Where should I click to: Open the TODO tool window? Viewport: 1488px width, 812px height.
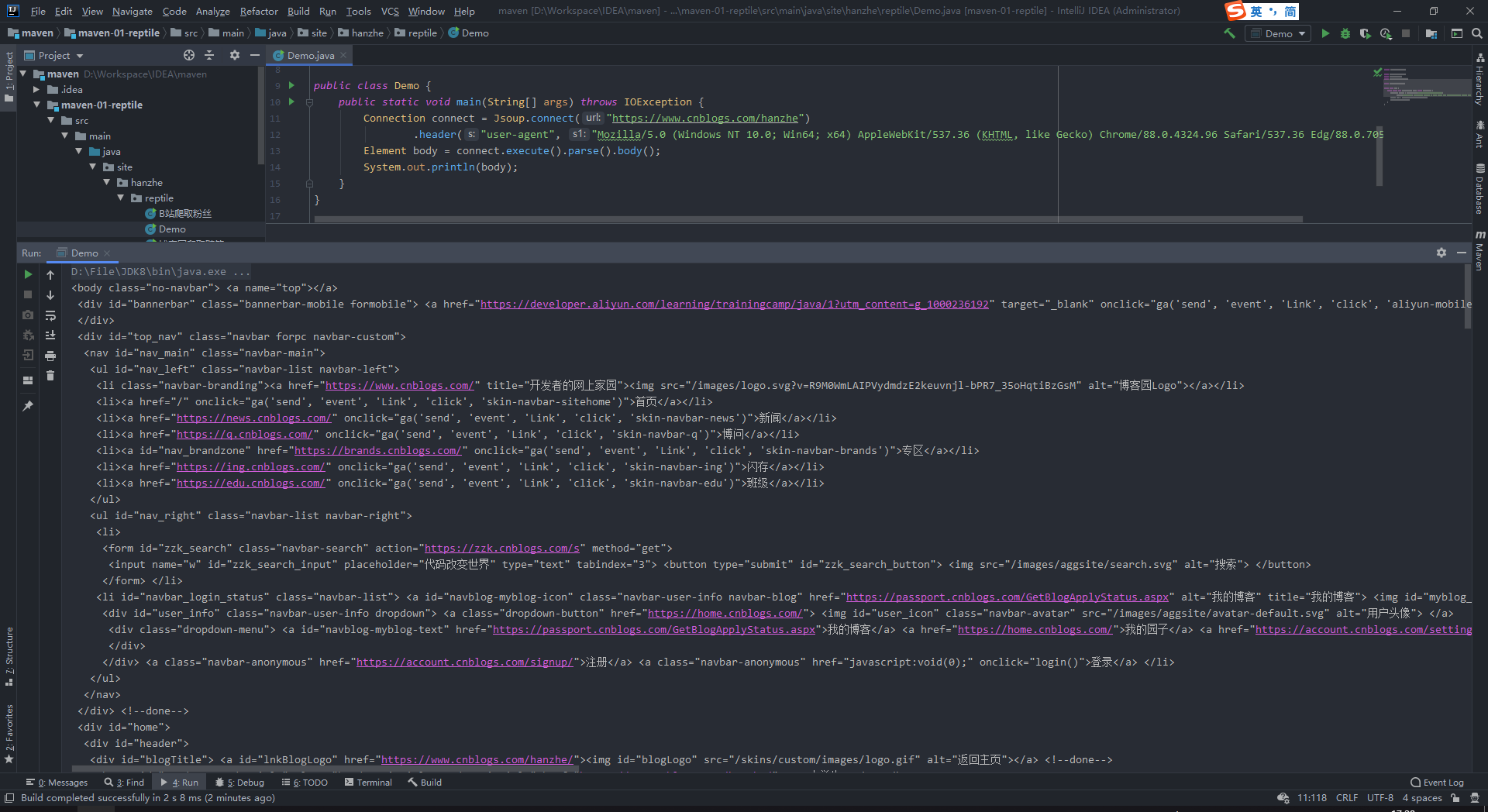305,783
